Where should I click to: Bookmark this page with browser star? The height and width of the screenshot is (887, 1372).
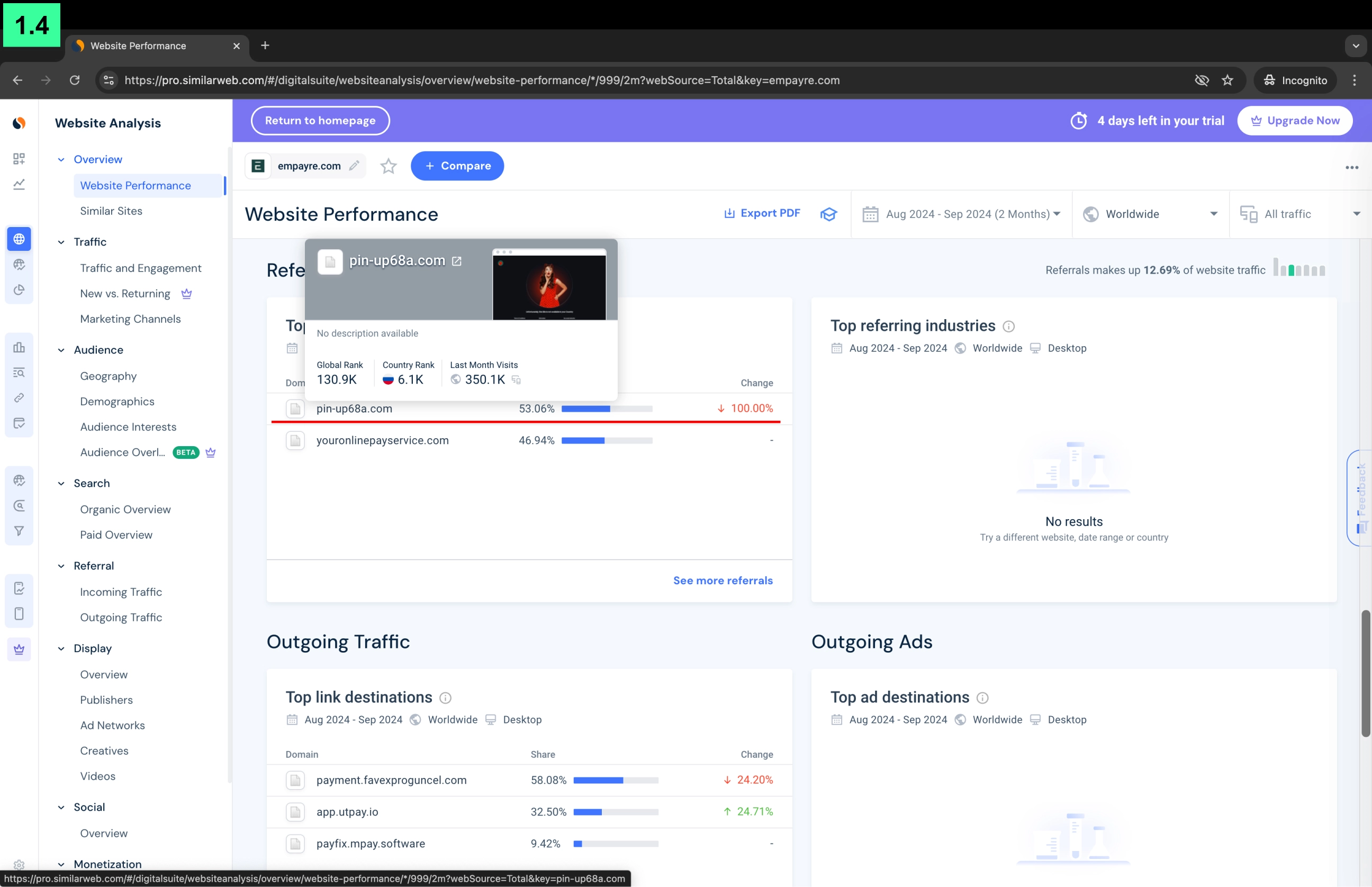tap(1227, 80)
